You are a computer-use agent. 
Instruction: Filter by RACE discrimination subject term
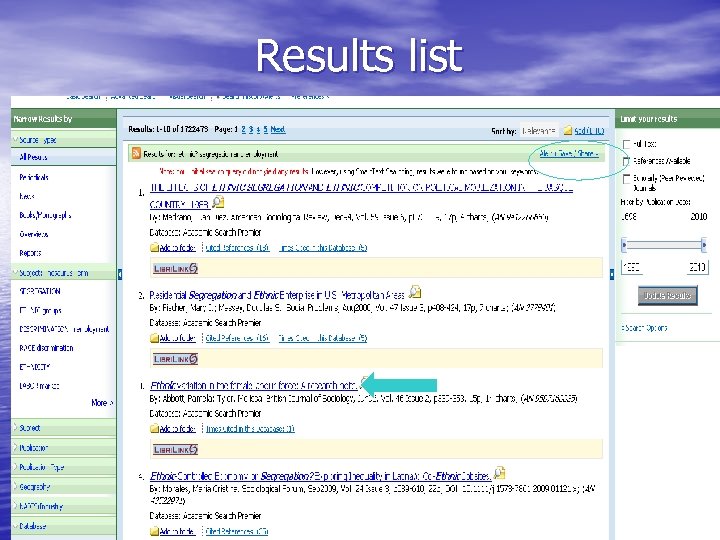tap(46, 348)
